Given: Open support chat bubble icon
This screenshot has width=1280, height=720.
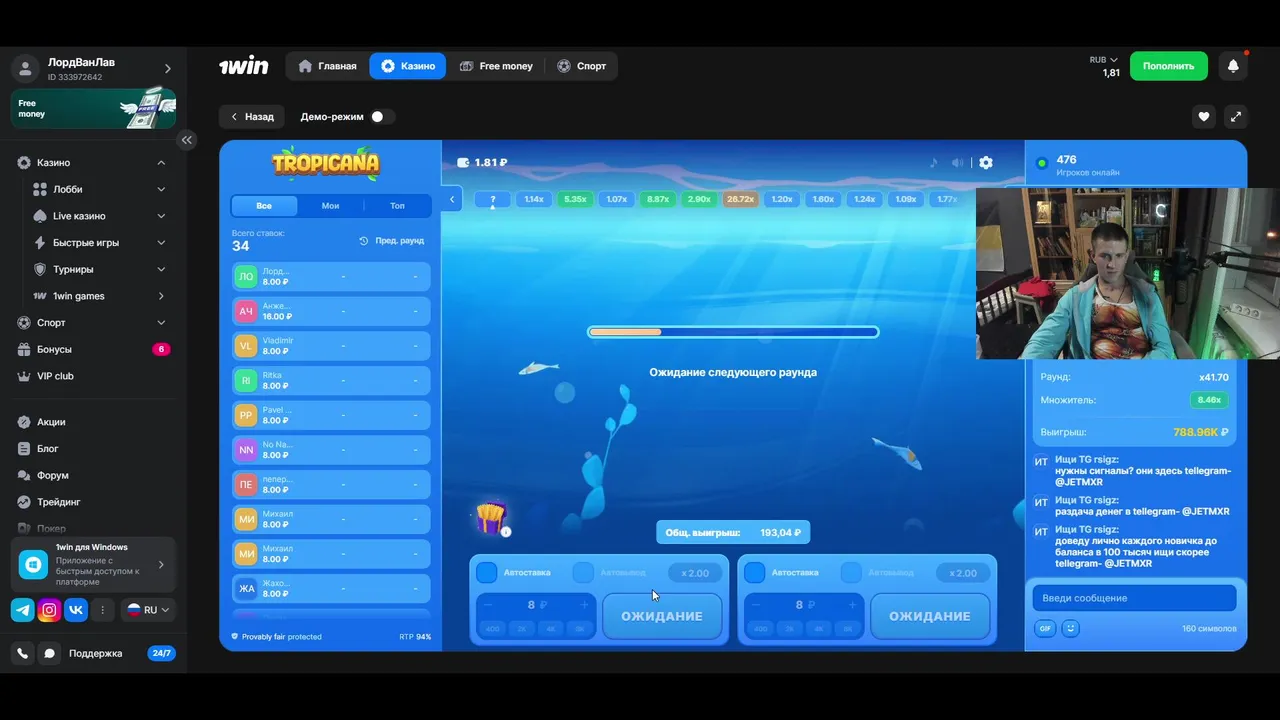Looking at the screenshot, I should [49, 653].
